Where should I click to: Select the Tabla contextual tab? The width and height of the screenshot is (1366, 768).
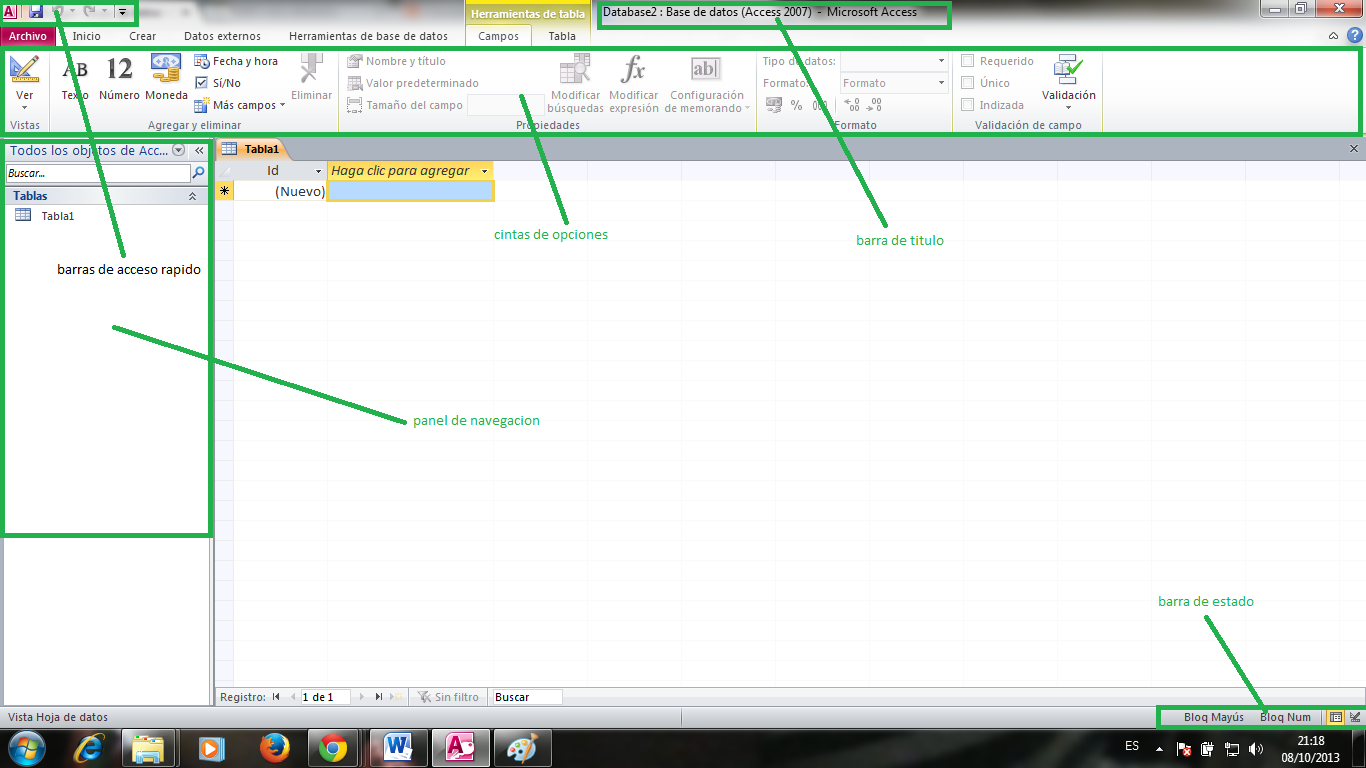(562, 36)
